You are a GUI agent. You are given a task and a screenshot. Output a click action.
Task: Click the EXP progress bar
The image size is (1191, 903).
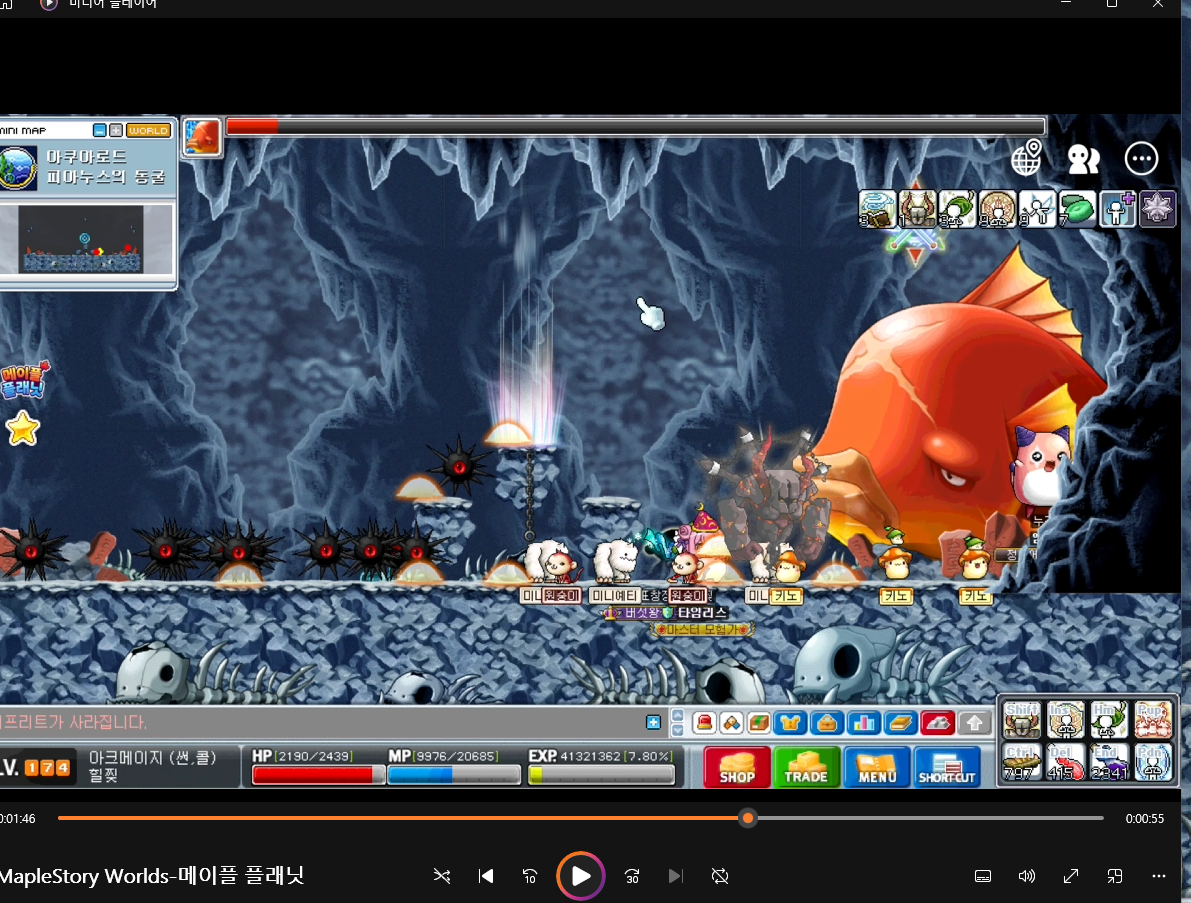[601, 775]
